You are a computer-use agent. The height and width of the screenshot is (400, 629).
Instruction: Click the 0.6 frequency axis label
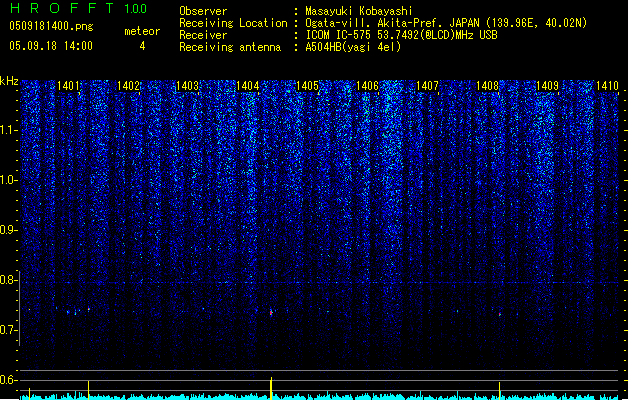pos(9,380)
